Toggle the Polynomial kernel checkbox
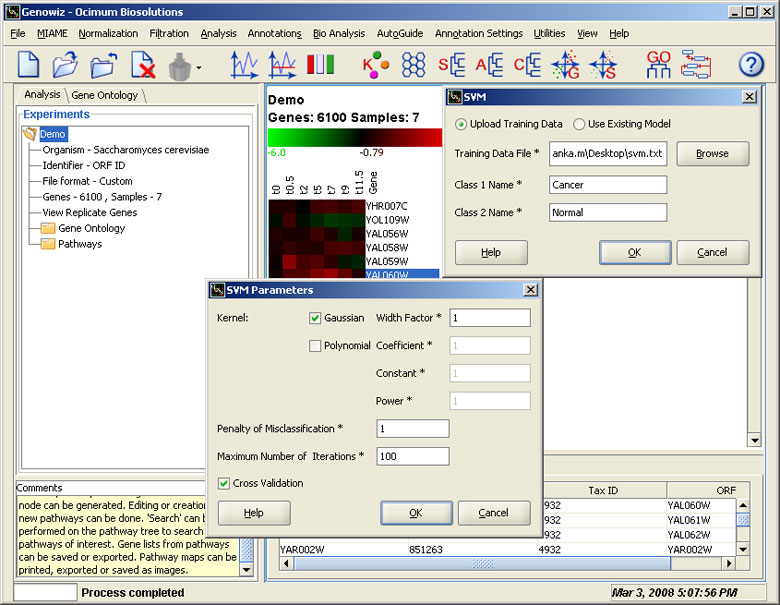Screen dimensions: 780x605 tap(315, 346)
